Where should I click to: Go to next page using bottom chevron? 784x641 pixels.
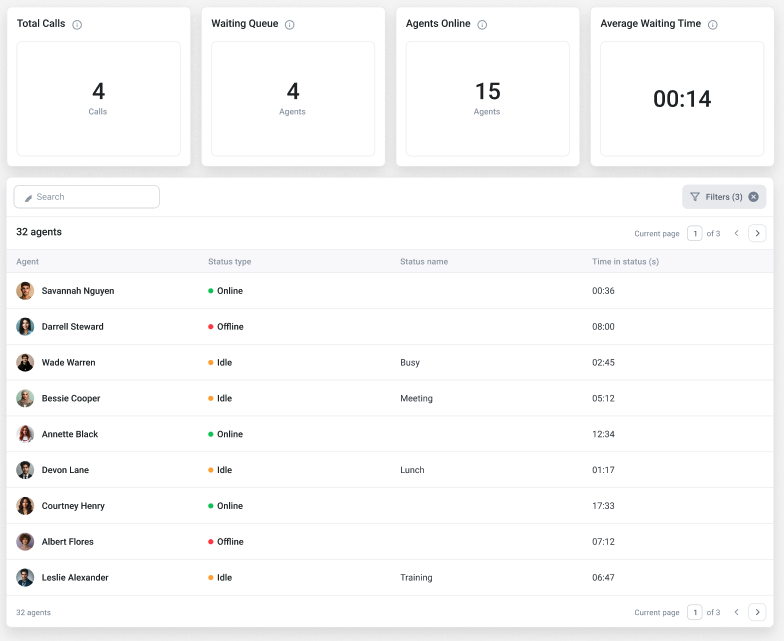(757, 612)
